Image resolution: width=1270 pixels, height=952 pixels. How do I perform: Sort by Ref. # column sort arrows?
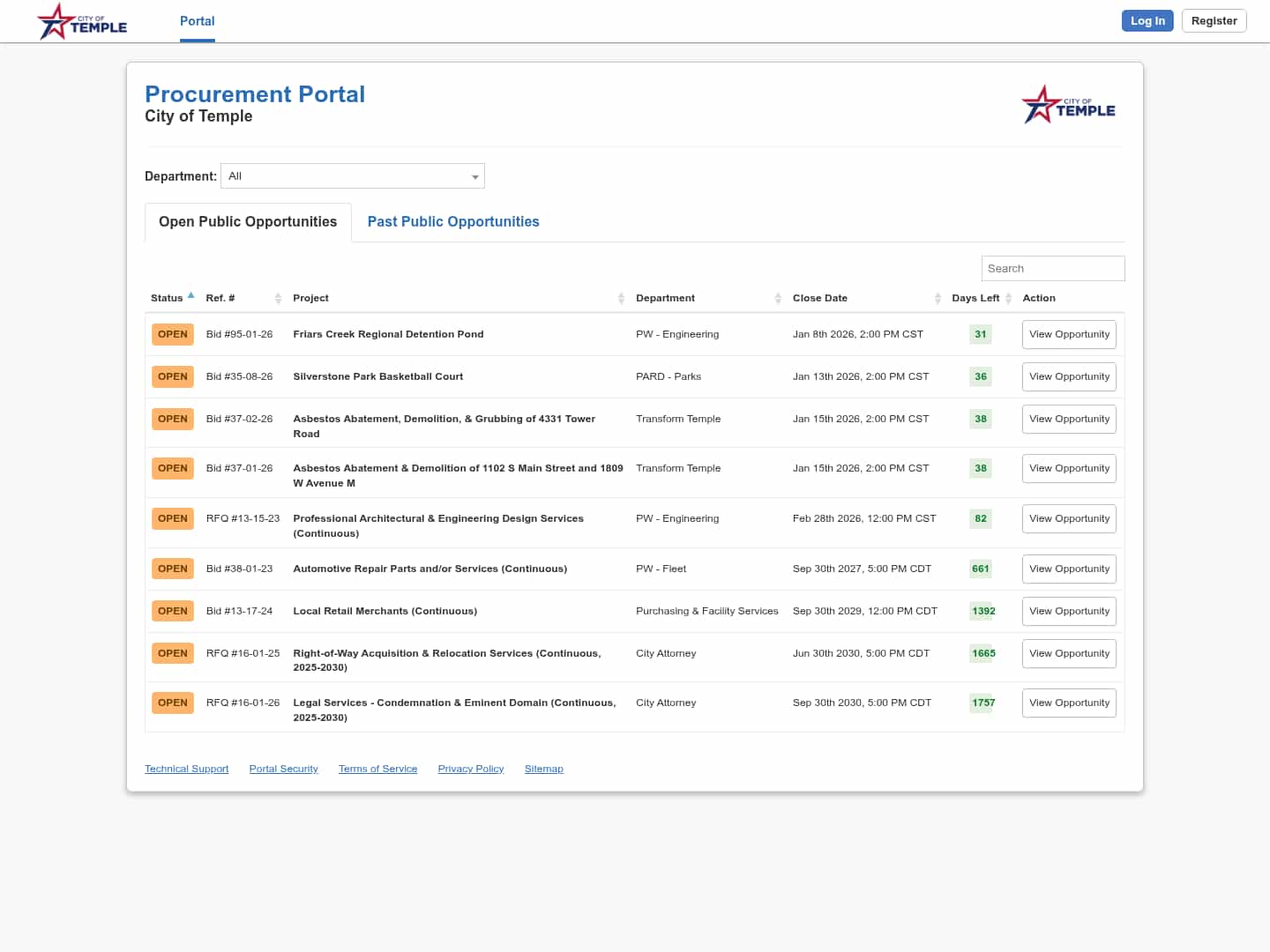278,299
